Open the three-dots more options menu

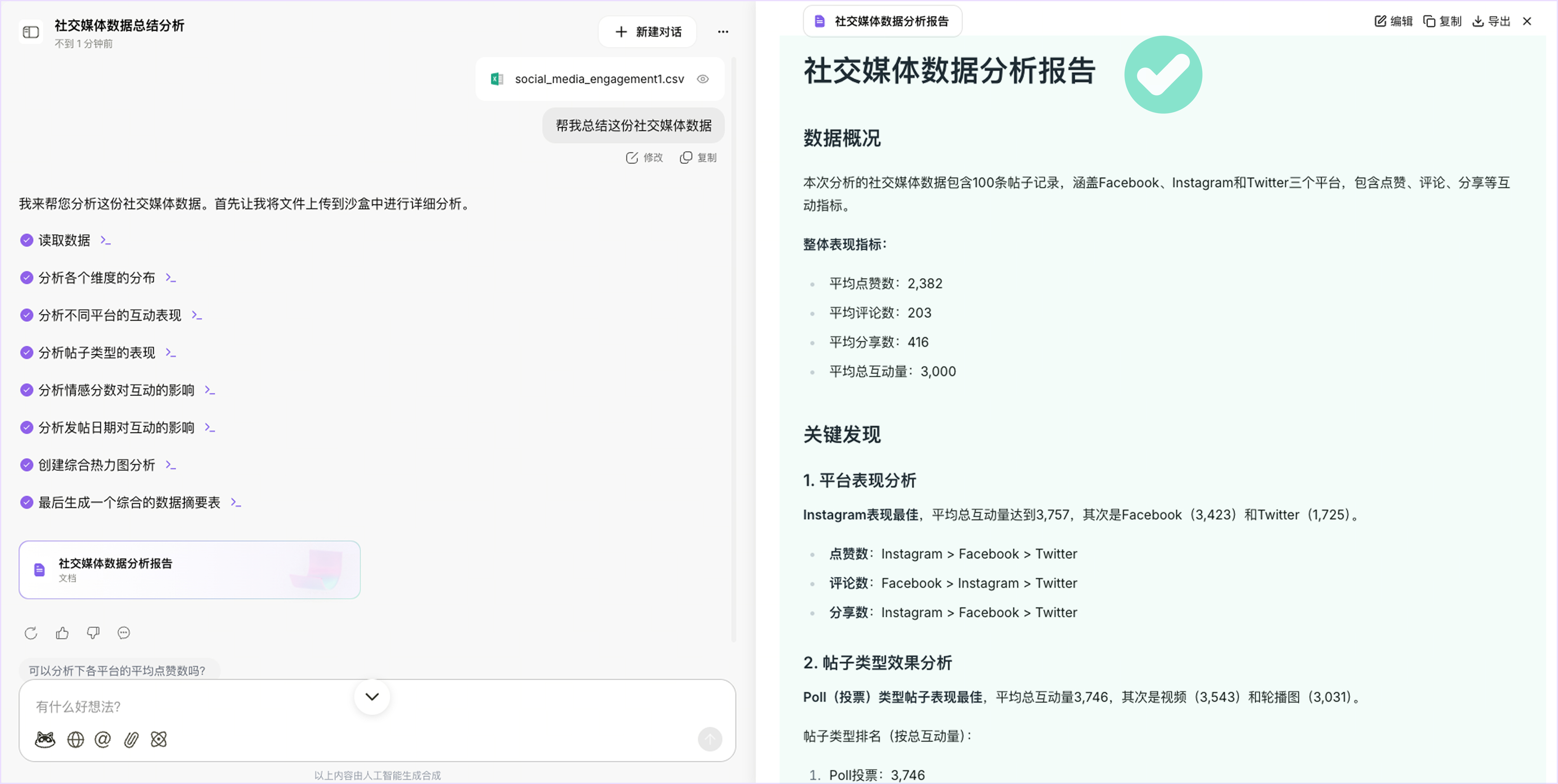coord(723,32)
